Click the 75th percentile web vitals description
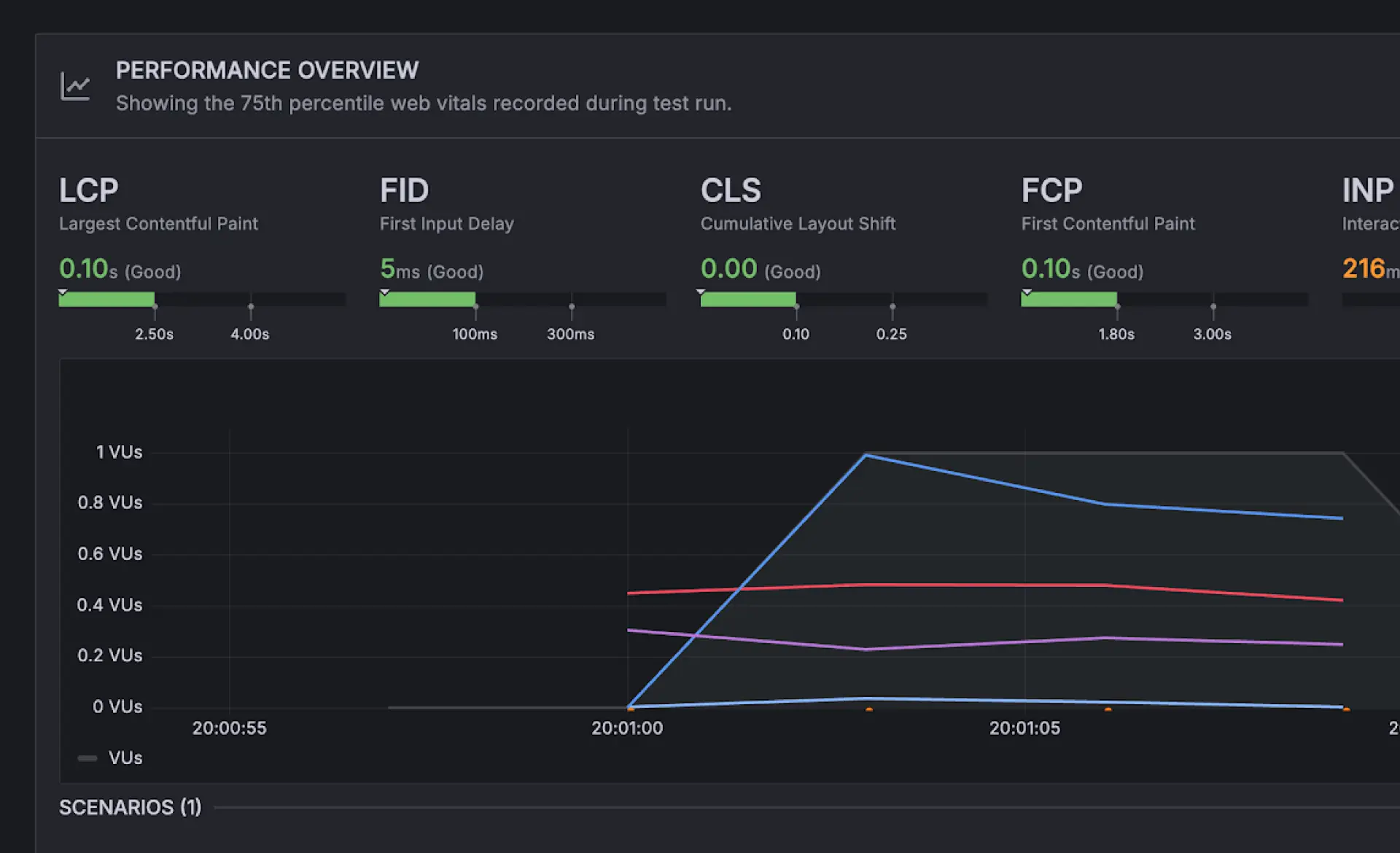The width and height of the screenshot is (1400, 853). (424, 104)
